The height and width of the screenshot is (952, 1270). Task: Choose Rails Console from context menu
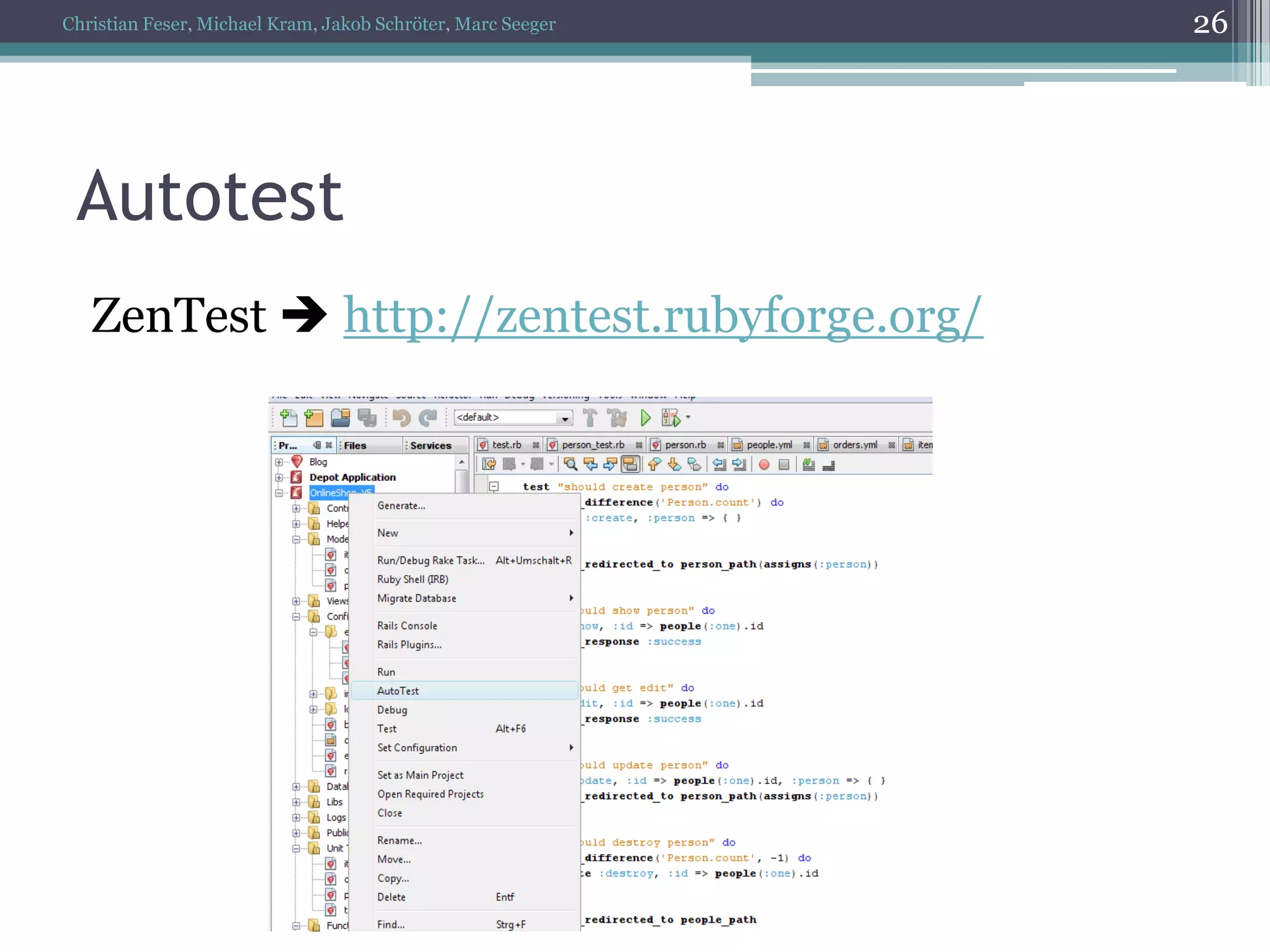point(407,626)
